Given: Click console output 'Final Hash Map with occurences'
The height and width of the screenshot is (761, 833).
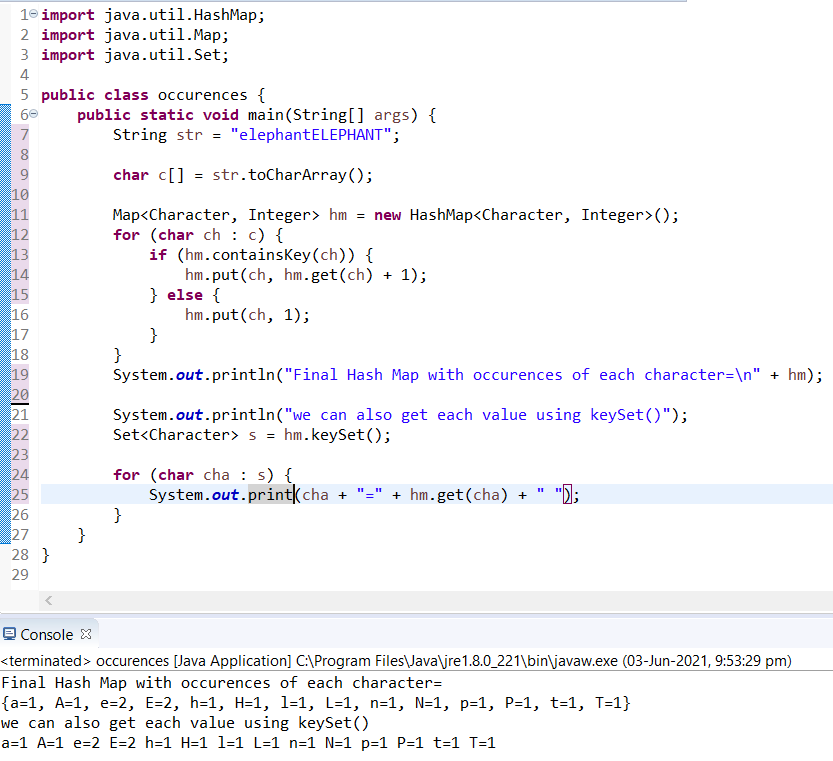Looking at the screenshot, I should tap(222, 683).
